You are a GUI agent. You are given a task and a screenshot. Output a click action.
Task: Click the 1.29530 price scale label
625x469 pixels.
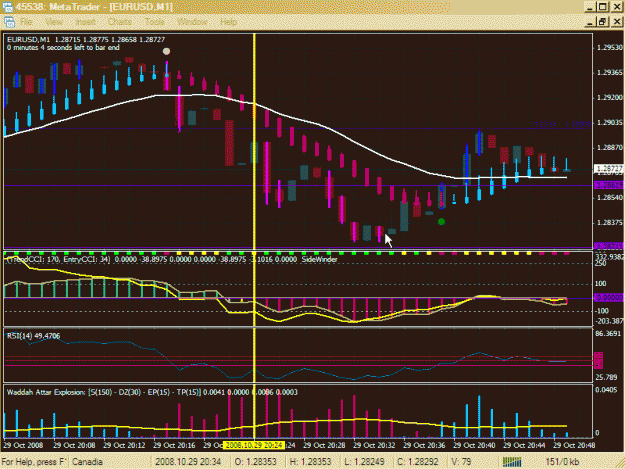tap(609, 47)
